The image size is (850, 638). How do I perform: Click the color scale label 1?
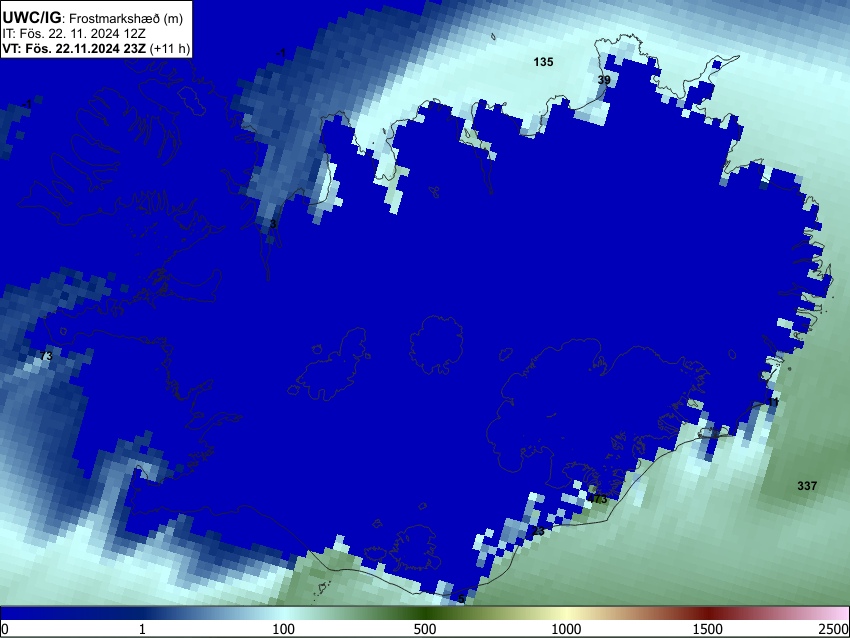pyautogui.click(x=142, y=629)
